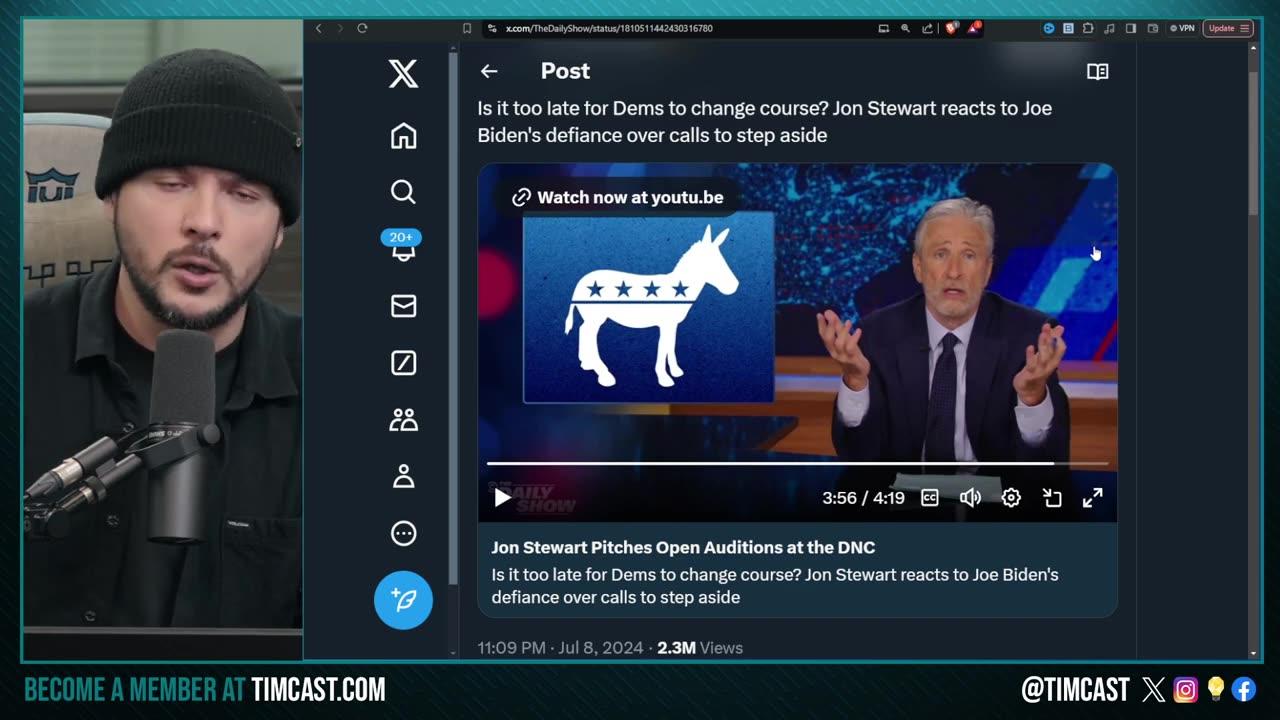This screenshot has height=720, width=1280.
Task: Open site settings icon beside the URL
Action: (x=492, y=28)
